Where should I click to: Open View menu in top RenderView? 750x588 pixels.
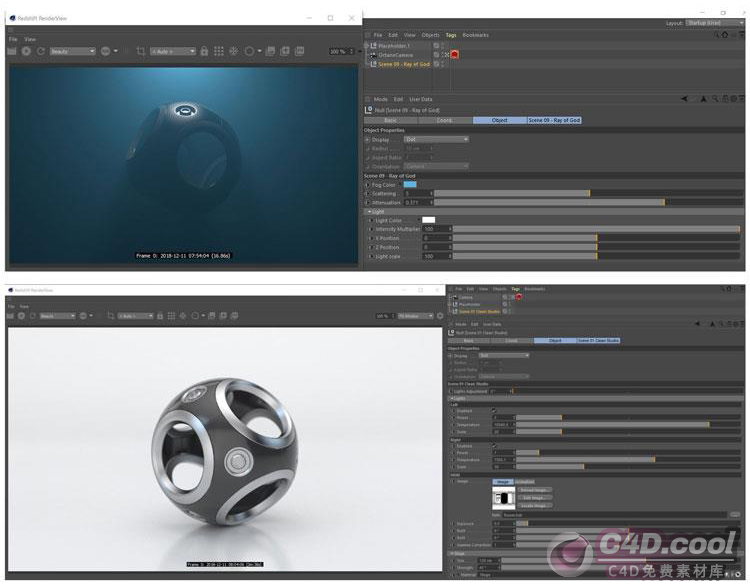[x=30, y=39]
